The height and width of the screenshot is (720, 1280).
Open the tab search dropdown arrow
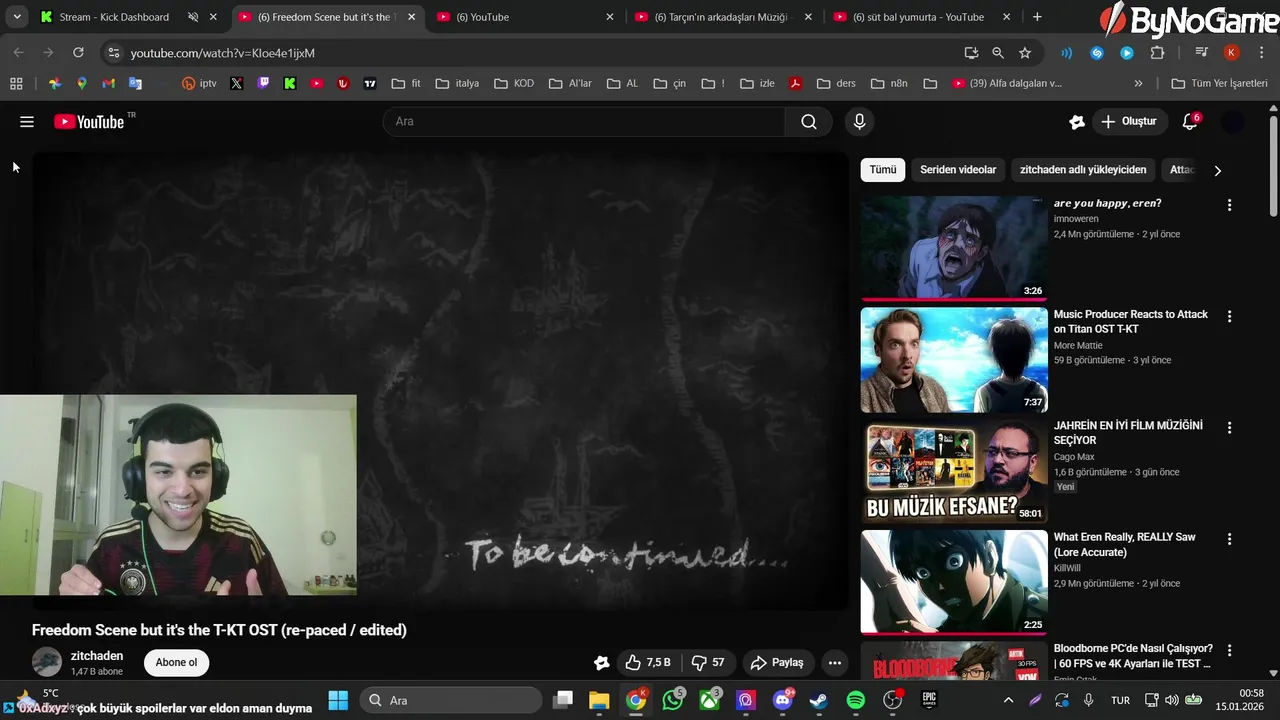tap(17, 17)
